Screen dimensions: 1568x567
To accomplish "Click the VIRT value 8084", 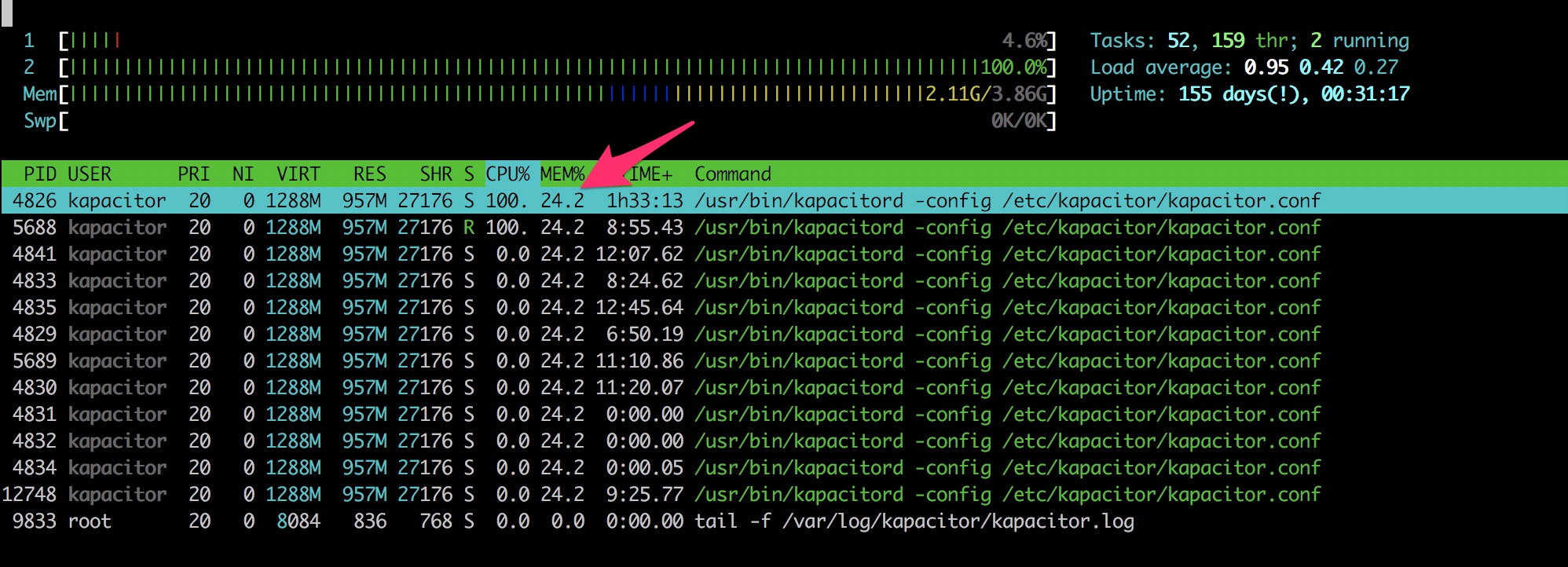I will 299,521.
